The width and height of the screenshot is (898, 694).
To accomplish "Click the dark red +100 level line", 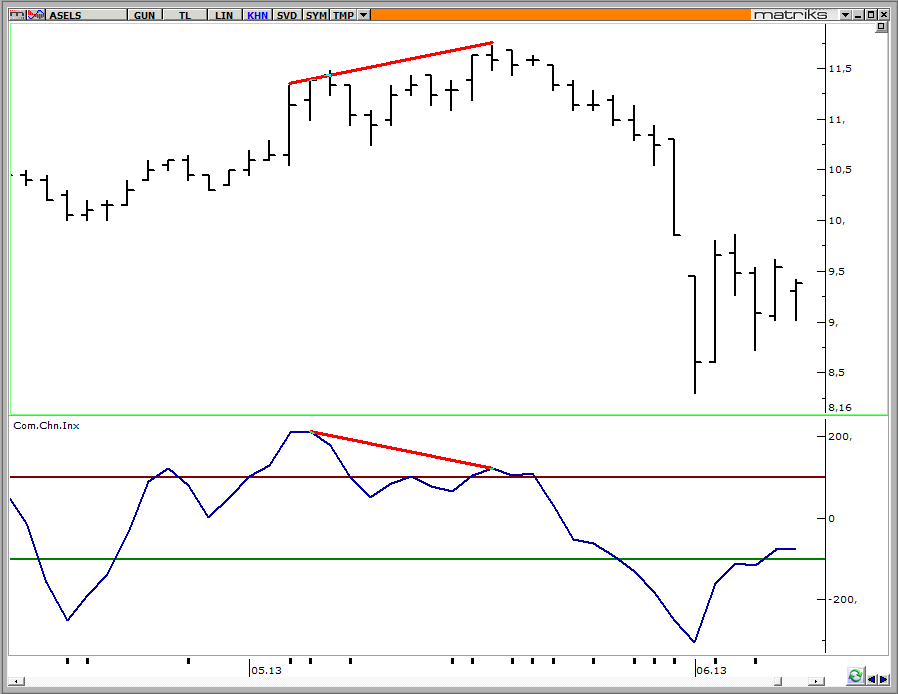I will pos(417,477).
